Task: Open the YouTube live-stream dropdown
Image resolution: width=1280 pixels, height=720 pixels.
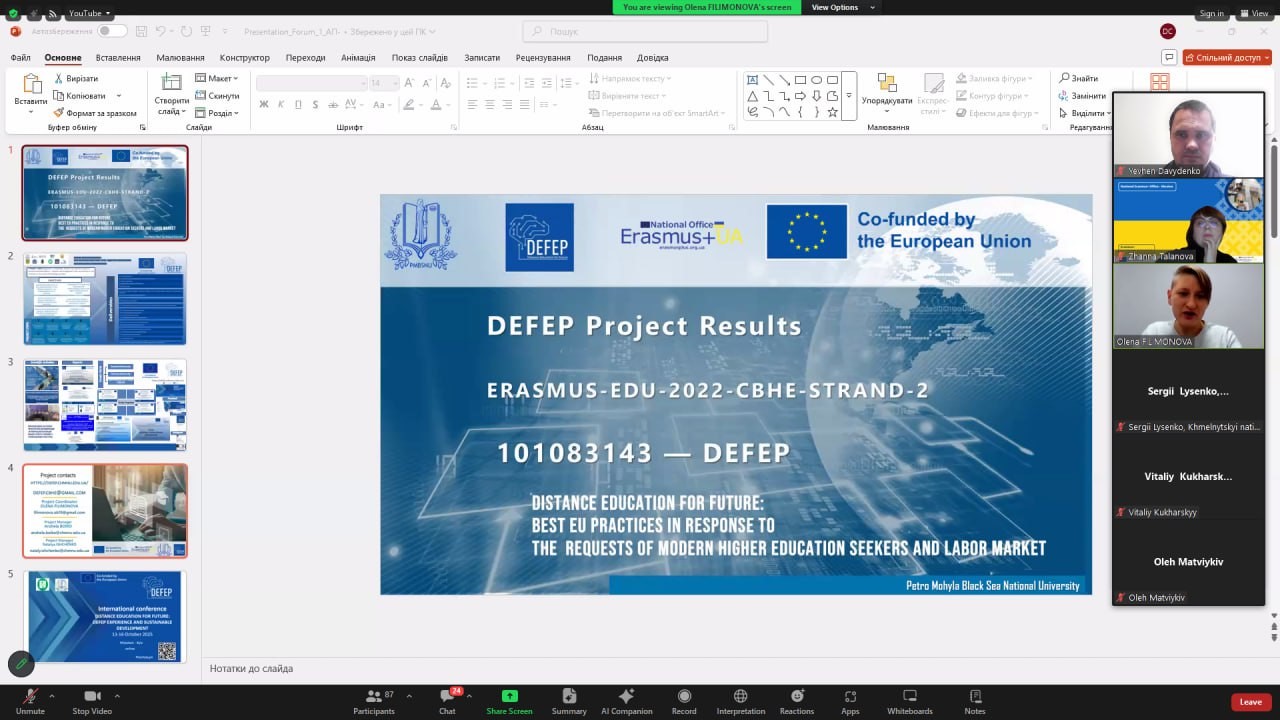Action: (89, 13)
